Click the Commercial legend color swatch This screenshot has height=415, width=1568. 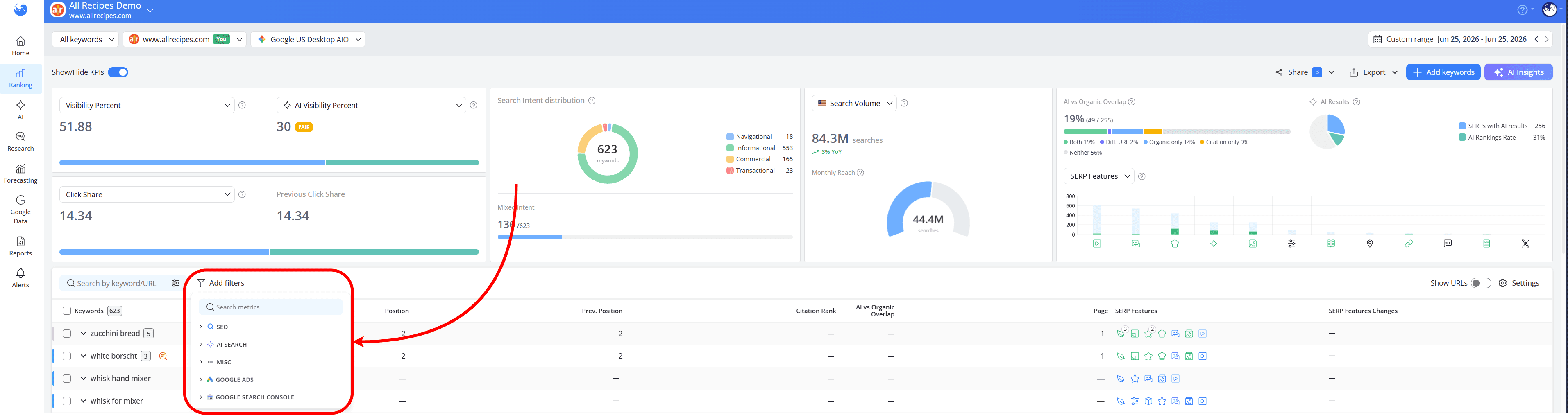coord(730,159)
